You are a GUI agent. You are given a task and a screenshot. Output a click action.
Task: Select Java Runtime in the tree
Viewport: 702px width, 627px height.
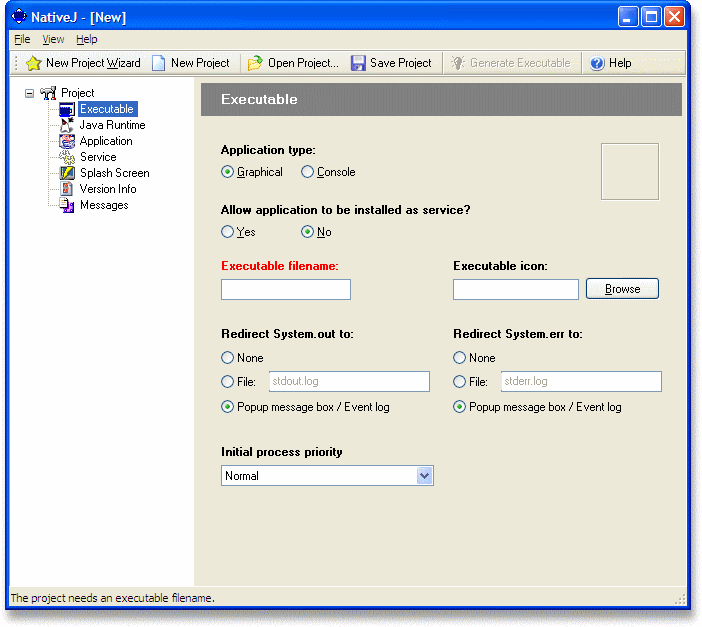(112, 125)
